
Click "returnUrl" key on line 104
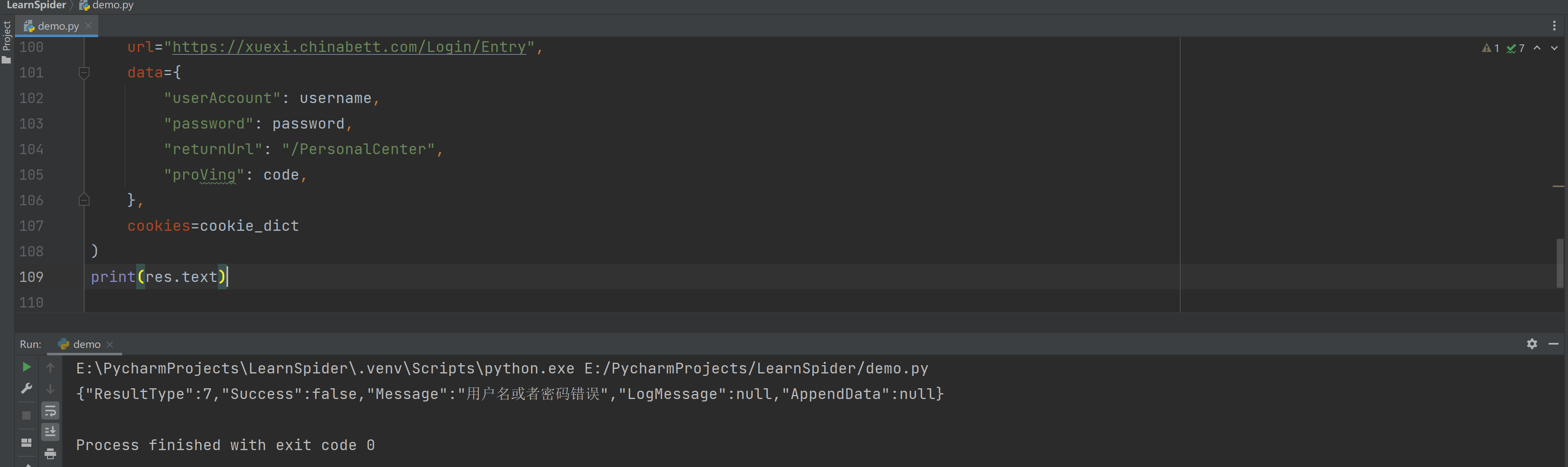click(x=213, y=150)
